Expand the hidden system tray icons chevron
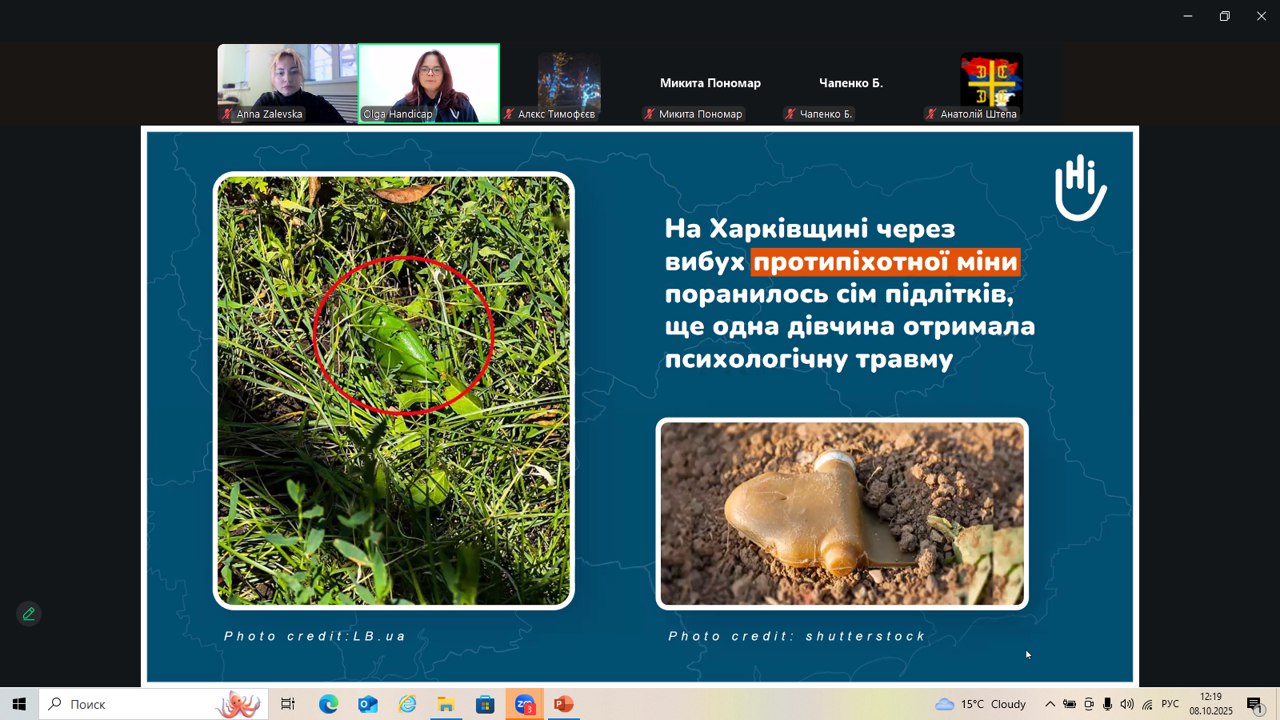The width and height of the screenshot is (1280, 720). pos(1049,704)
